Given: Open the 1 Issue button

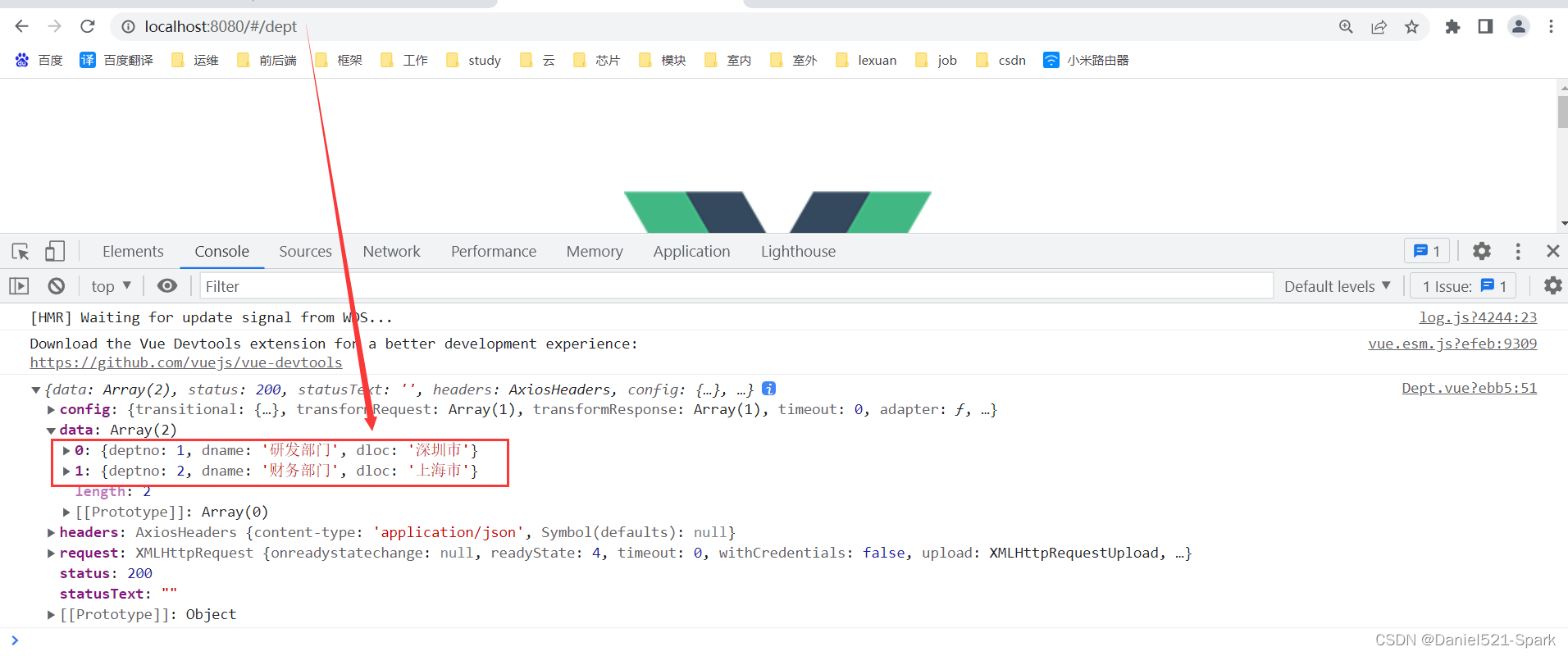Looking at the screenshot, I should [x=1464, y=286].
